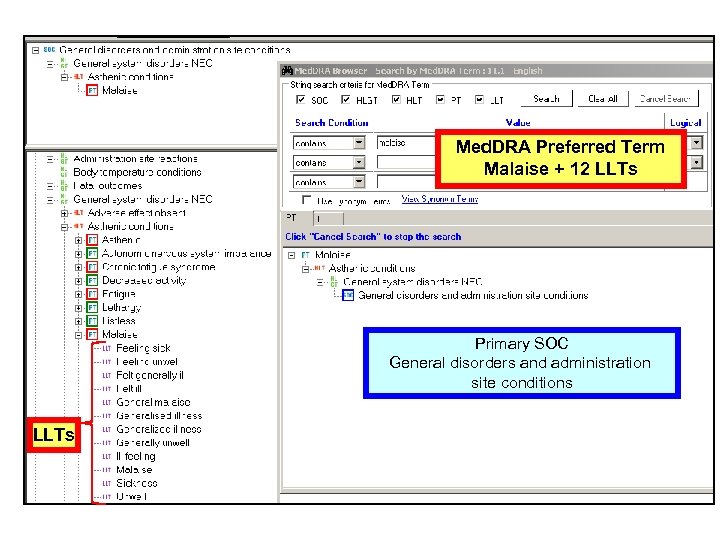Expand the Adverse effect absent node
Viewport: 720px width, 540px height.
(x=64, y=213)
